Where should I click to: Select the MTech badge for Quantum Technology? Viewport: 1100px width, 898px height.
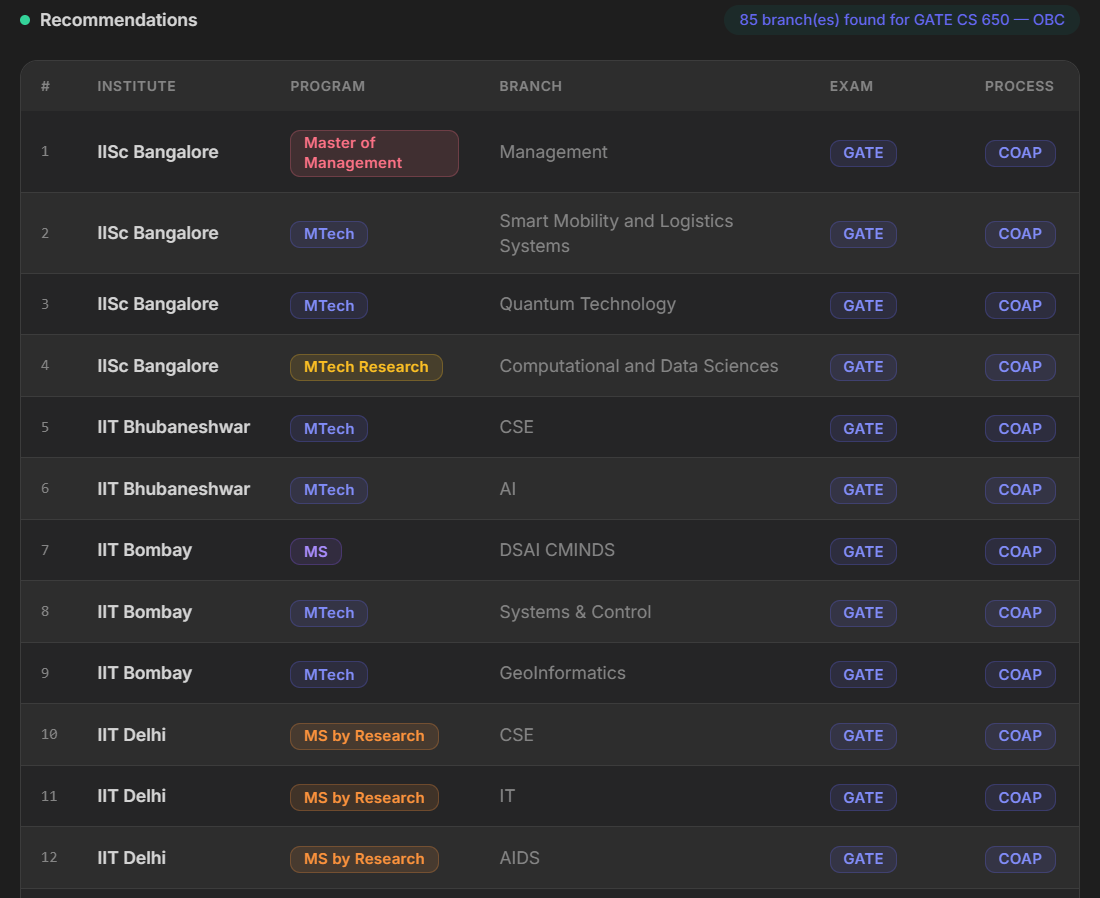coord(328,306)
